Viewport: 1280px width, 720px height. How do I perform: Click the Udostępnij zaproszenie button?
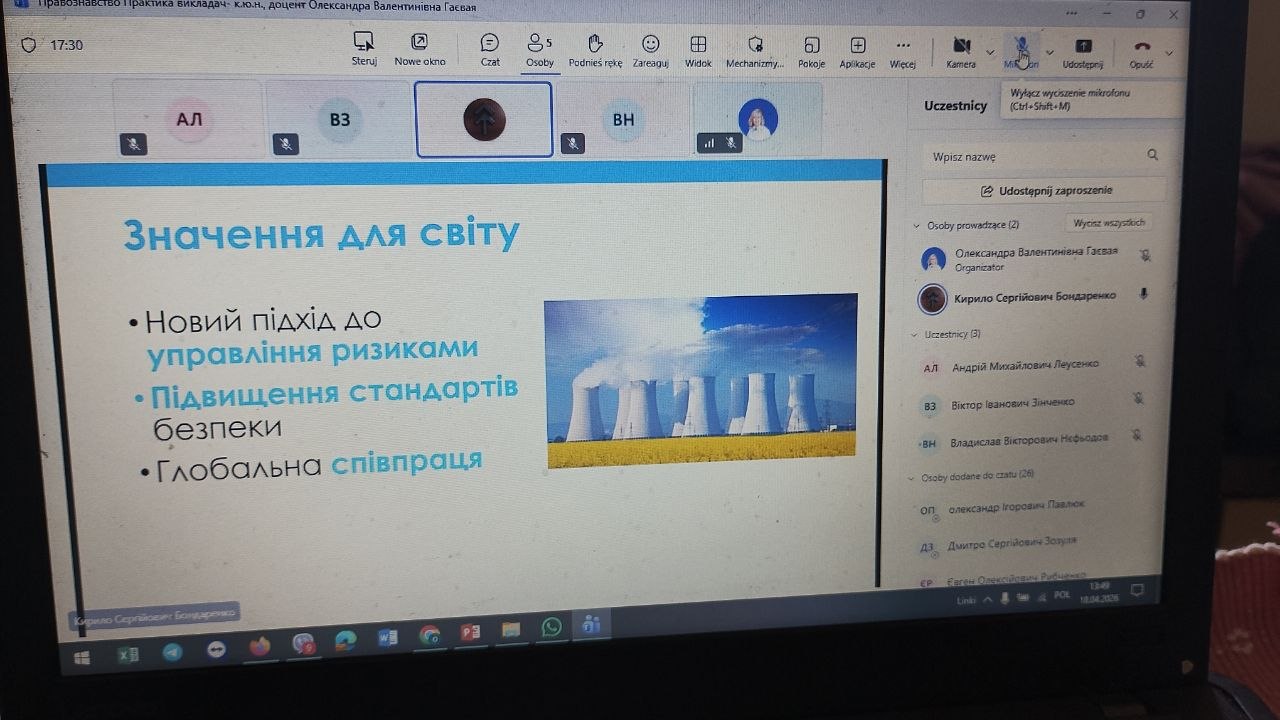(x=1044, y=190)
